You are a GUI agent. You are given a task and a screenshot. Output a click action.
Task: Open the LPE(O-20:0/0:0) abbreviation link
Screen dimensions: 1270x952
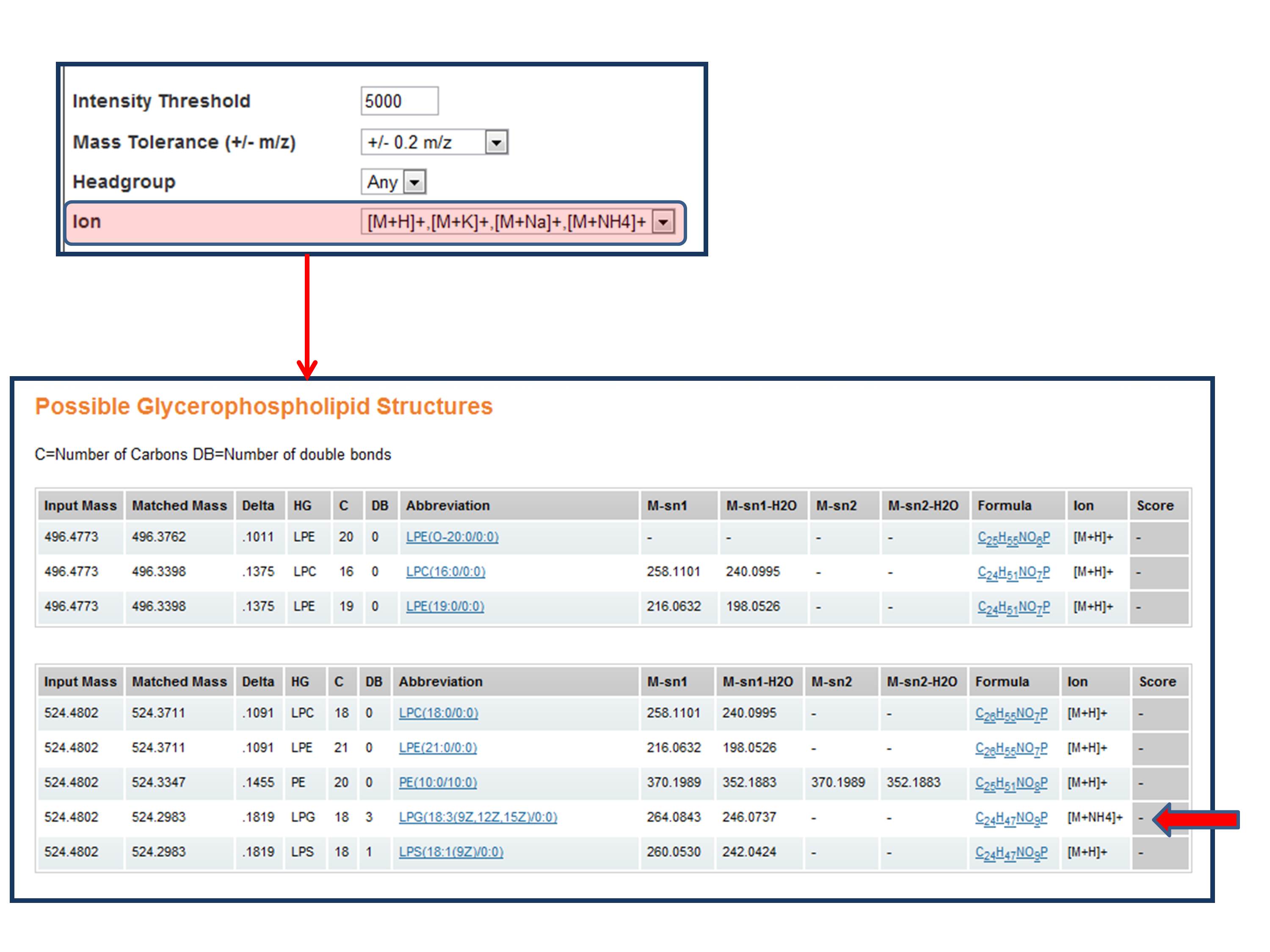click(452, 537)
